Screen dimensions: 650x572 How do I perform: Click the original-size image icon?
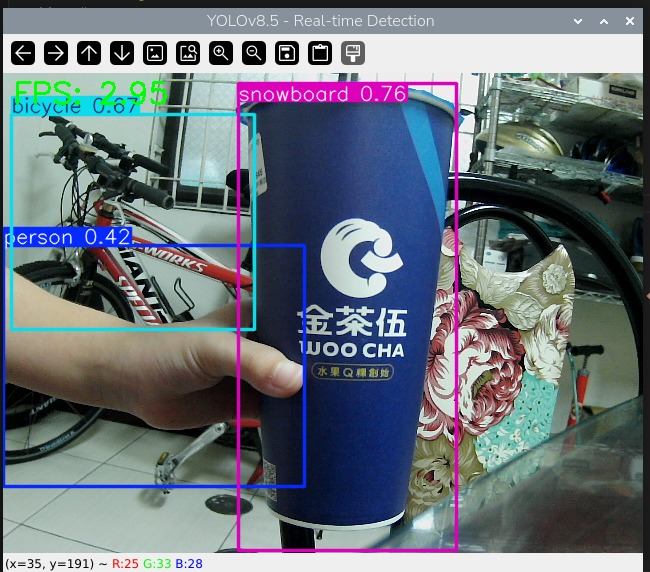[x=188, y=53]
